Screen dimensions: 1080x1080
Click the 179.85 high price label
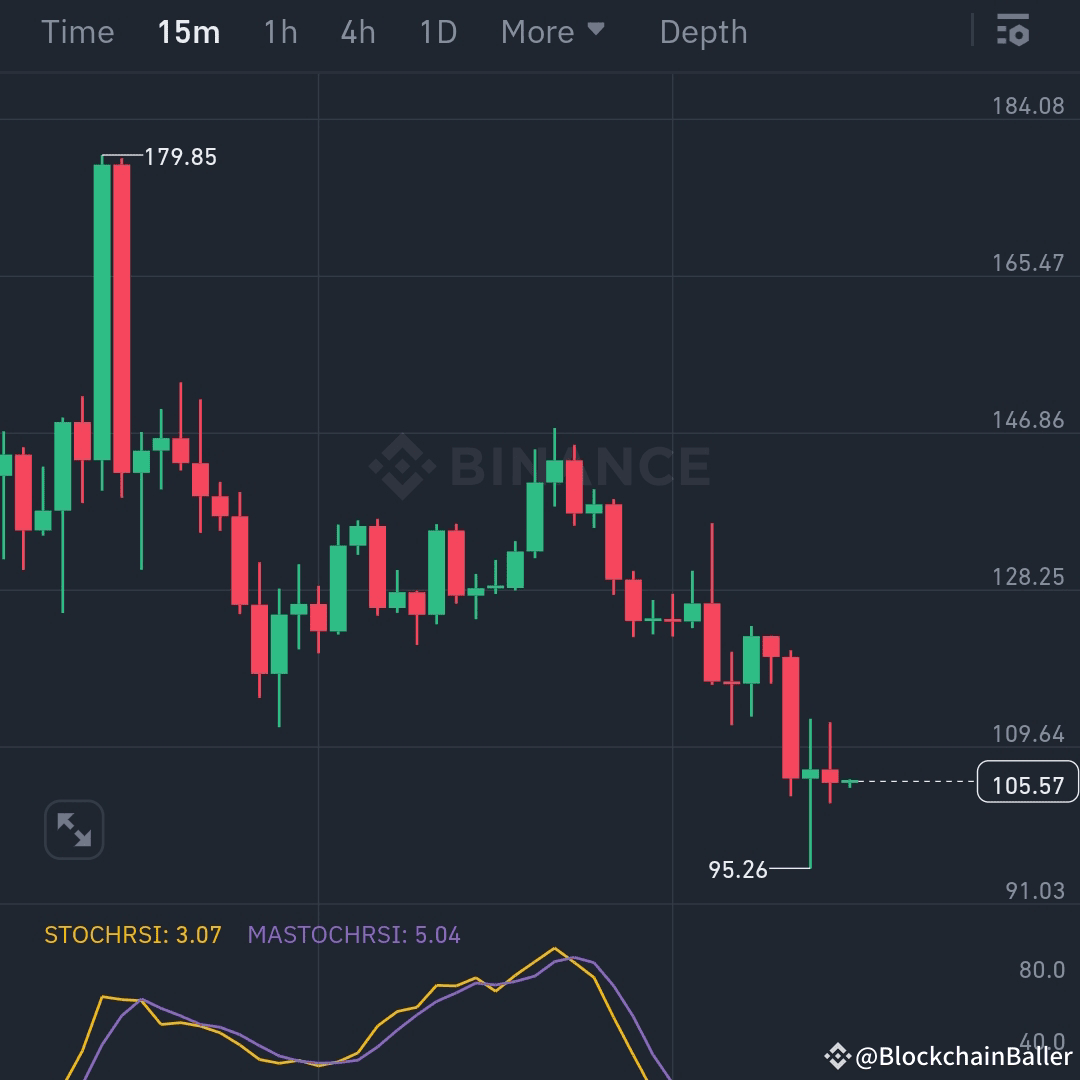pos(180,157)
